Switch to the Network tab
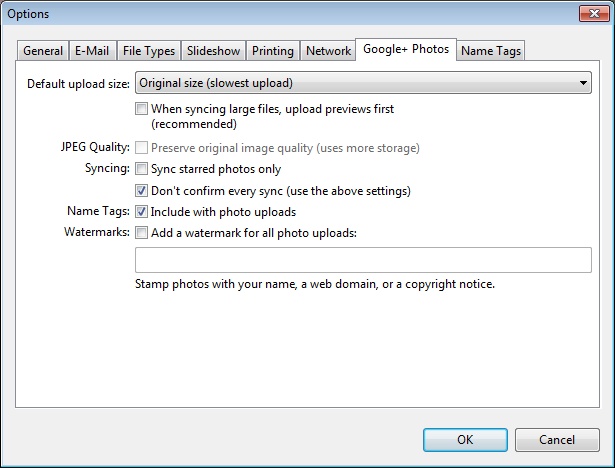The height and width of the screenshot is (468, 615). 328,51
